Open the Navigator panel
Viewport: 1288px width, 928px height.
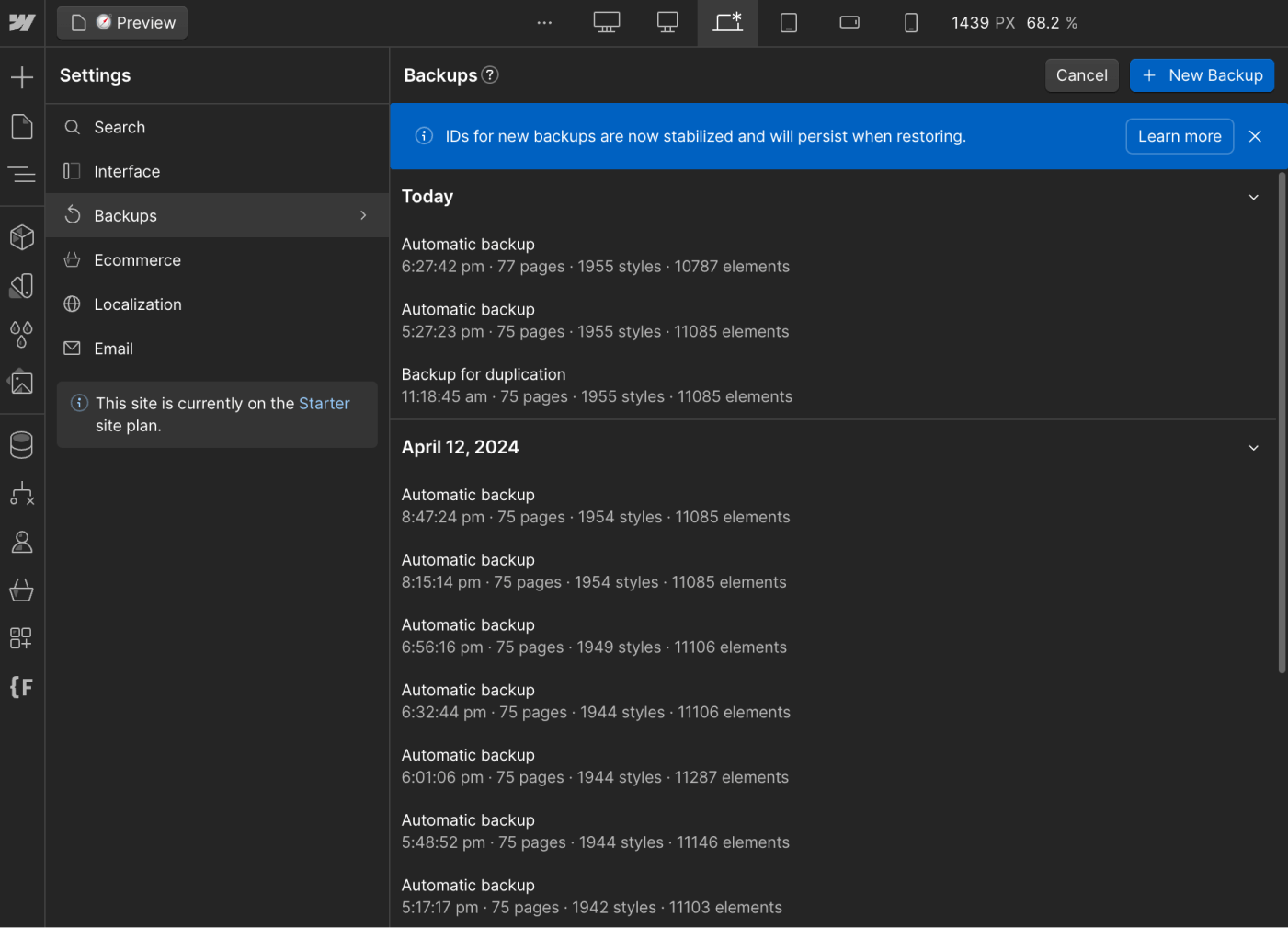tap(22, 175)
